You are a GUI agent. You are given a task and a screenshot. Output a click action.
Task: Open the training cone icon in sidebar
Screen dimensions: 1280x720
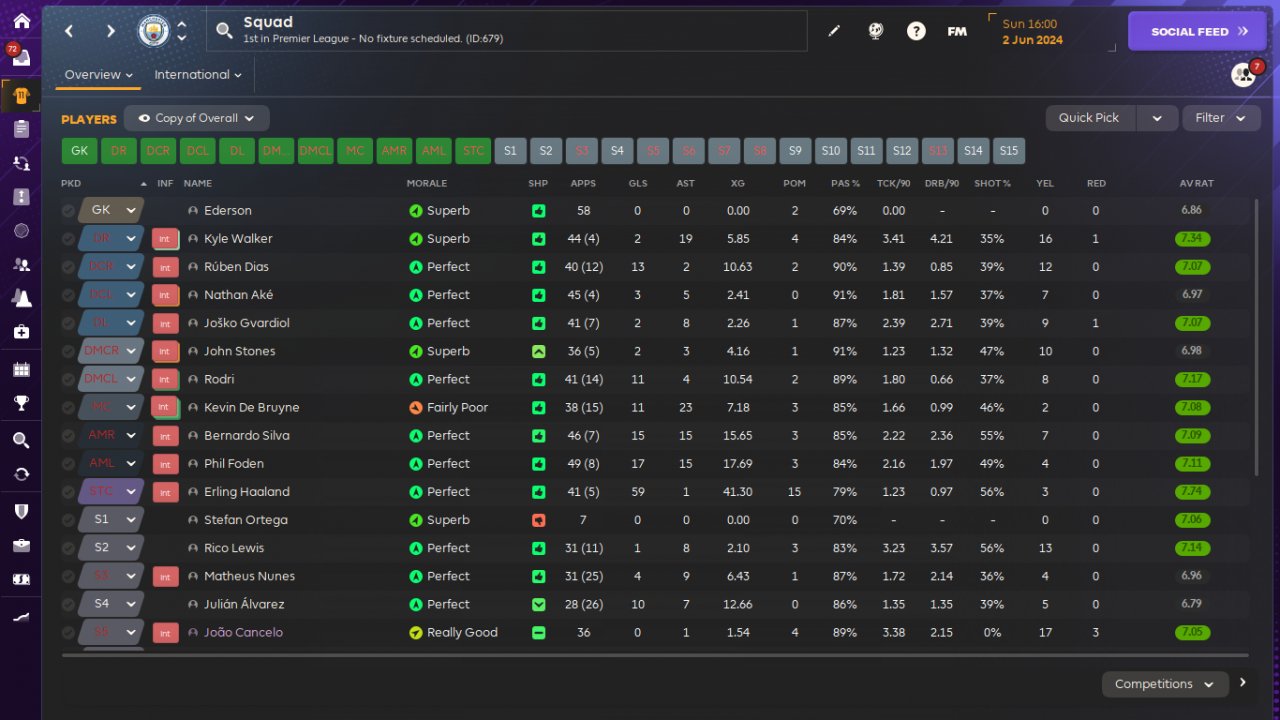coord(21,298)
